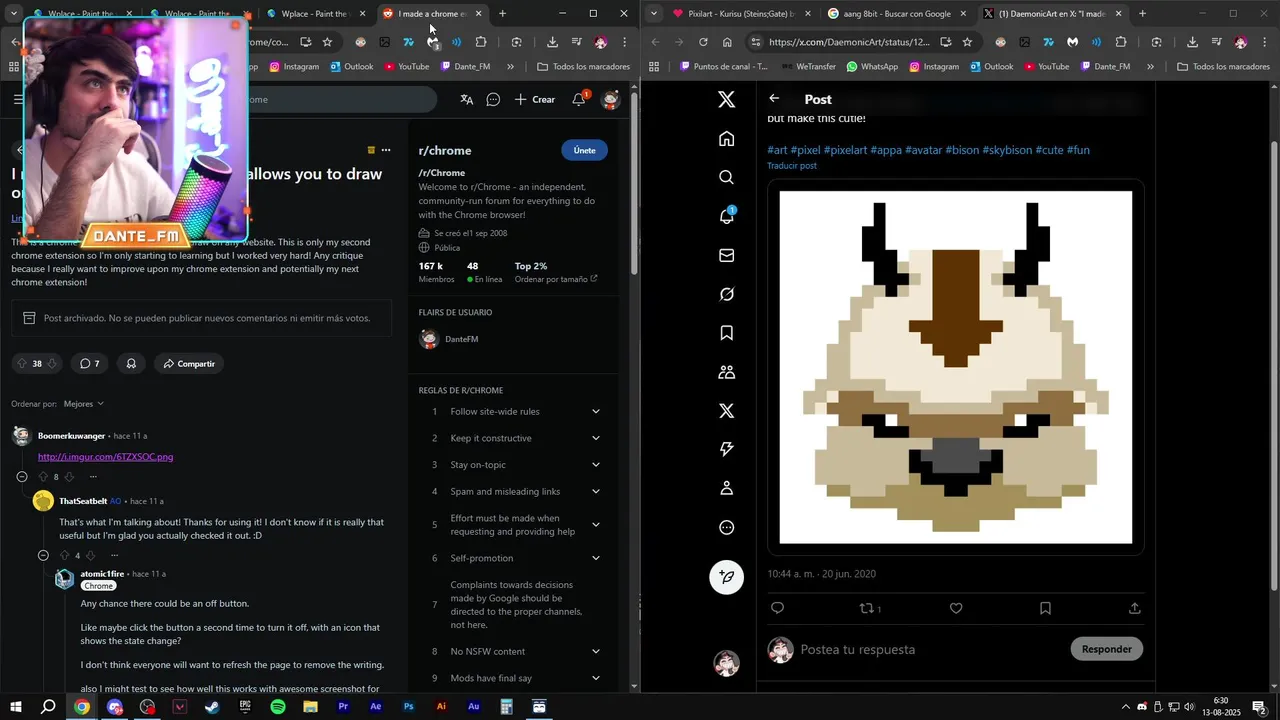Viewport: 1280px width, 720px height.
Task: Open the 7 comments button
Action: click(90, 364)
